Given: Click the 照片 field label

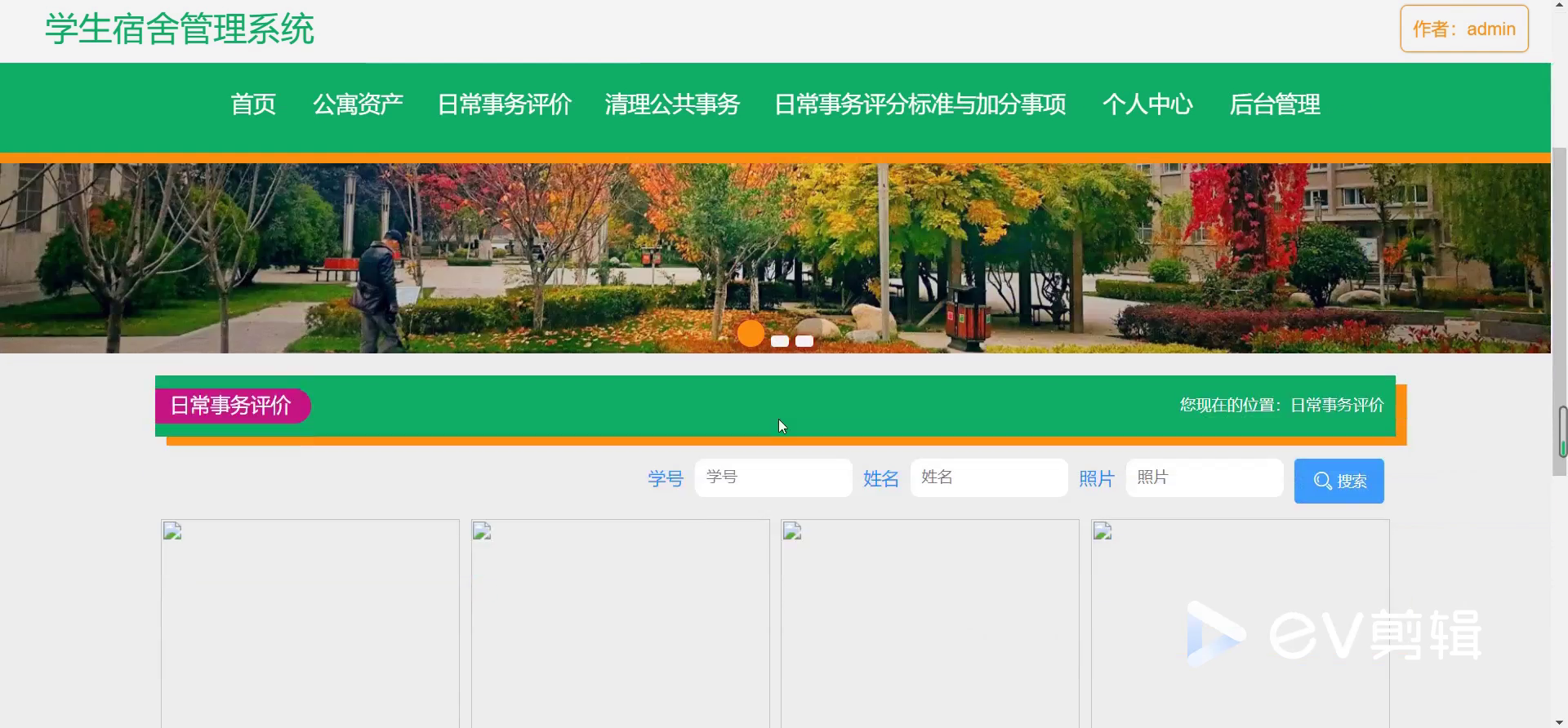Looking at the screenshot, I should 1097,478.
